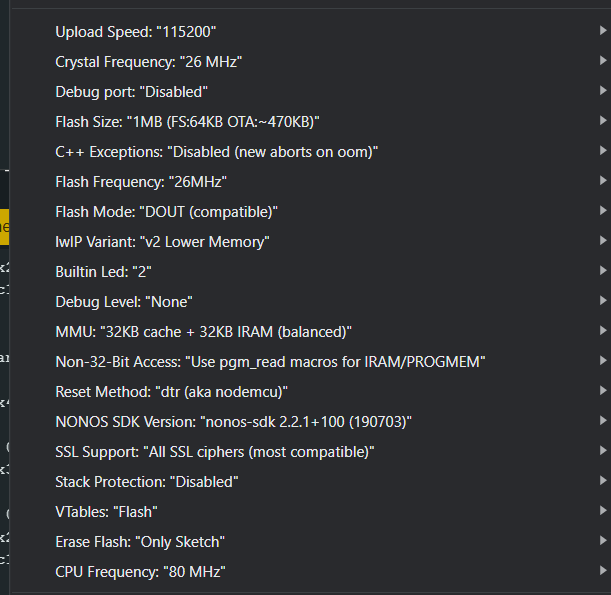Expand the MMU row submenu arrow
Screen dimensions: 611x595
pos(603,330)
